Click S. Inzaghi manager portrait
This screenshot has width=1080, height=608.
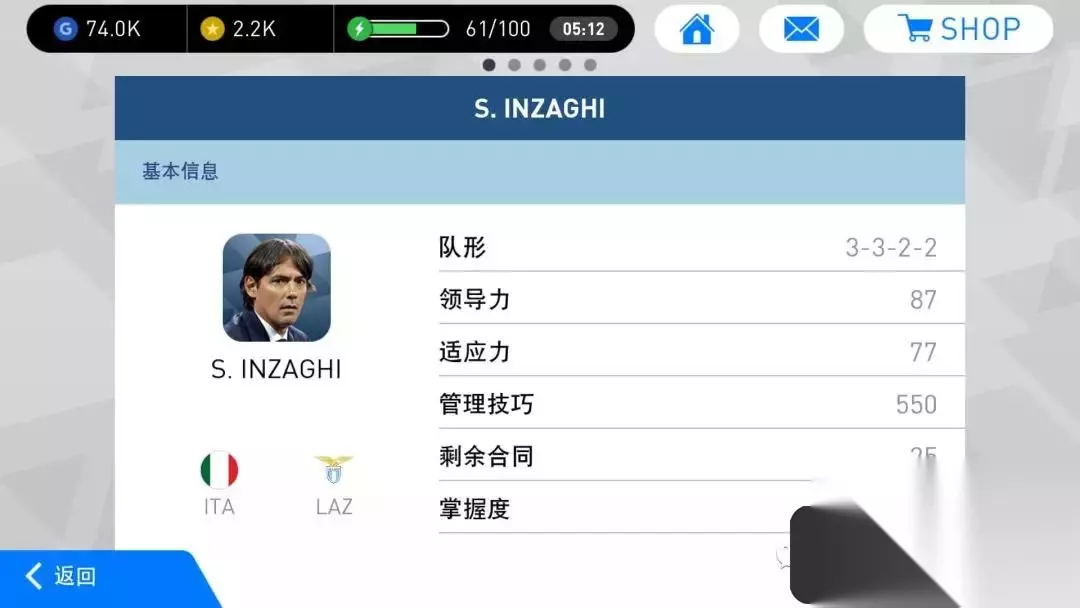click(x=277, y=288)
